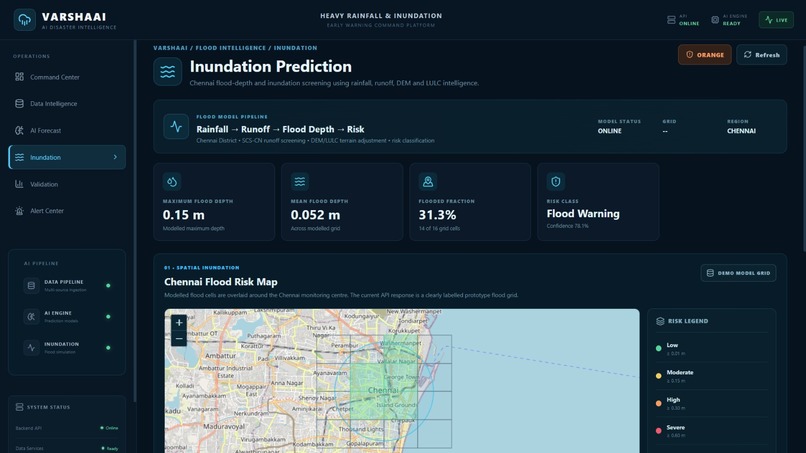Select the Severe red legend swatch
Screen dimensions: 806x453
pos(658,431)
